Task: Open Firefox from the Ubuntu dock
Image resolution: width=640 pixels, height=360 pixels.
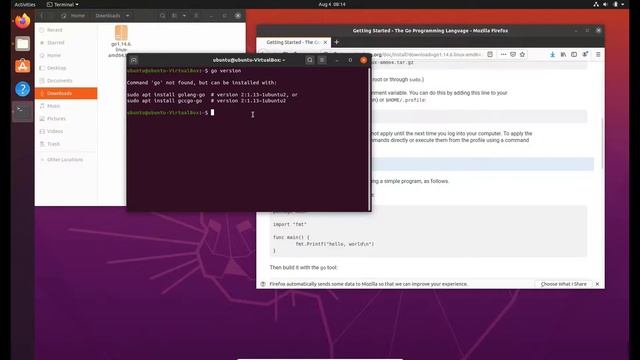Action: click(x=22, y=21)
